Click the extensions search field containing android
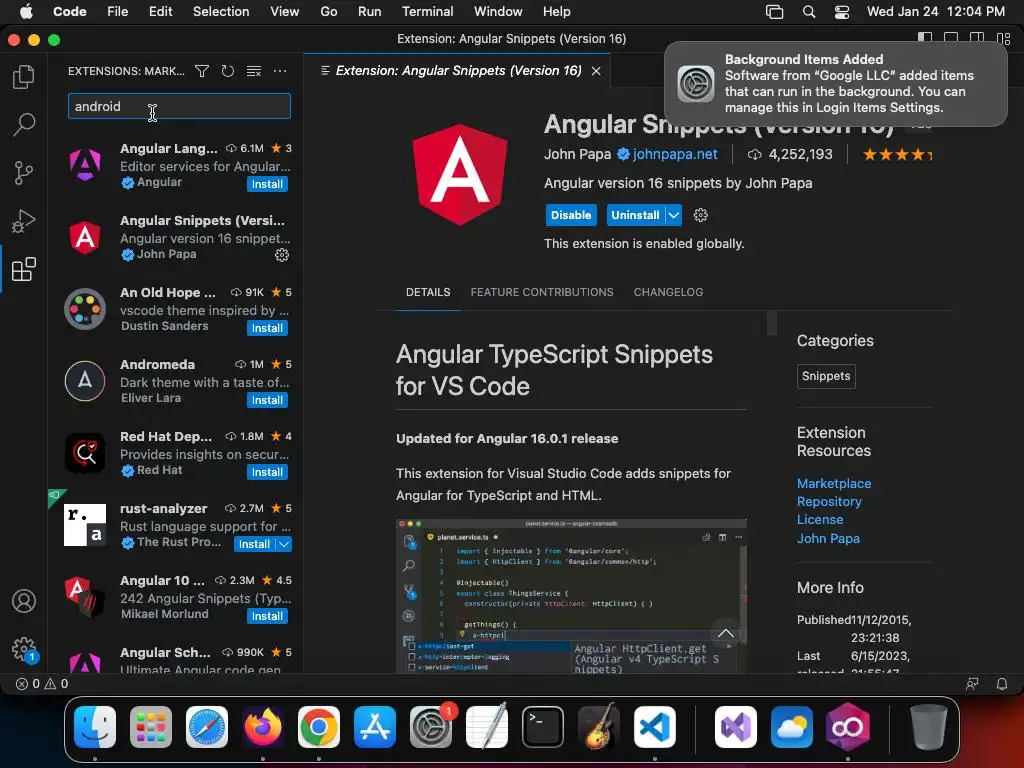Screen dimensions: 1024x768 (x=179, y=106)
